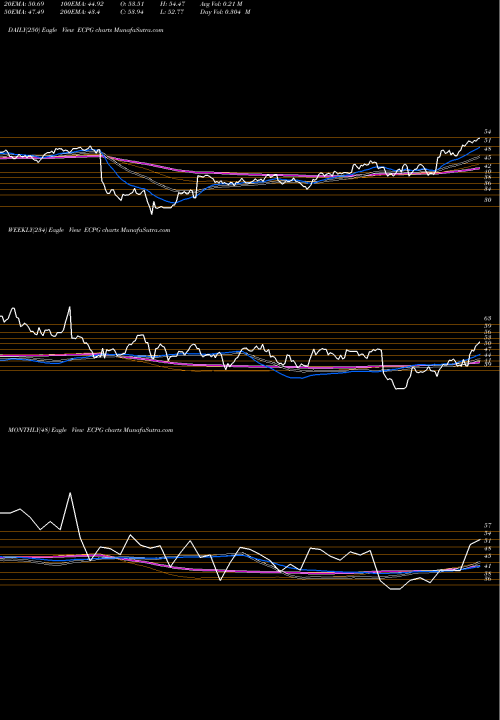500x720 pixels.
Task: Click the 36 price label on monthly chart
Action: click(488, 579)
